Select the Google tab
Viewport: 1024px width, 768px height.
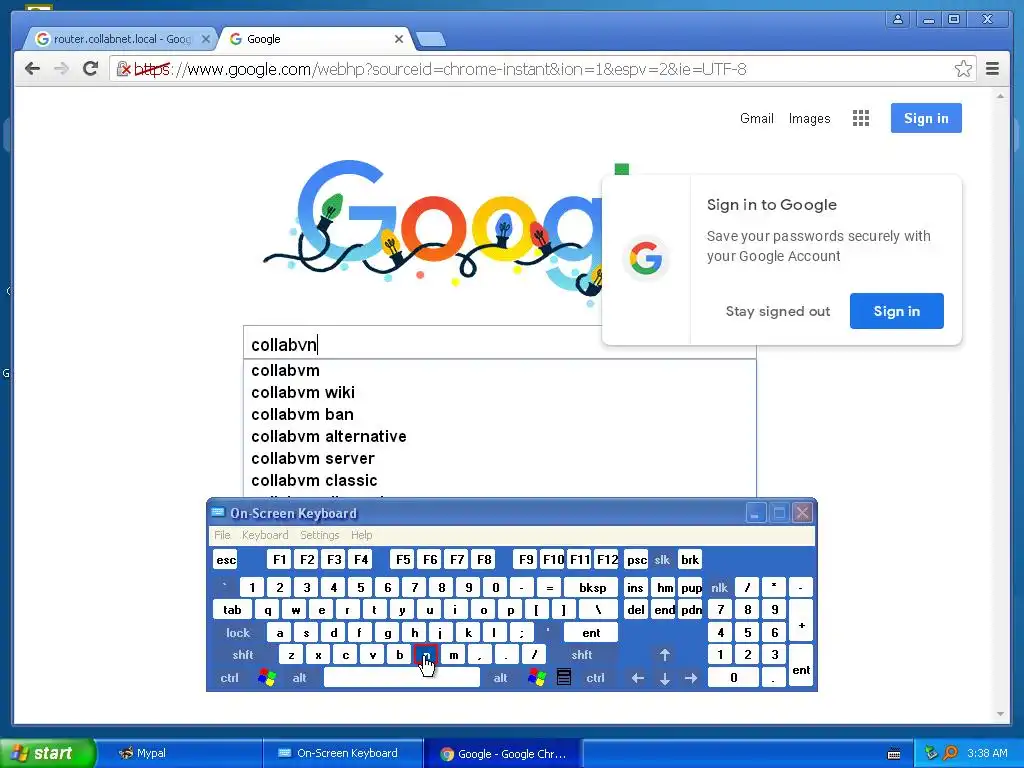313,39
